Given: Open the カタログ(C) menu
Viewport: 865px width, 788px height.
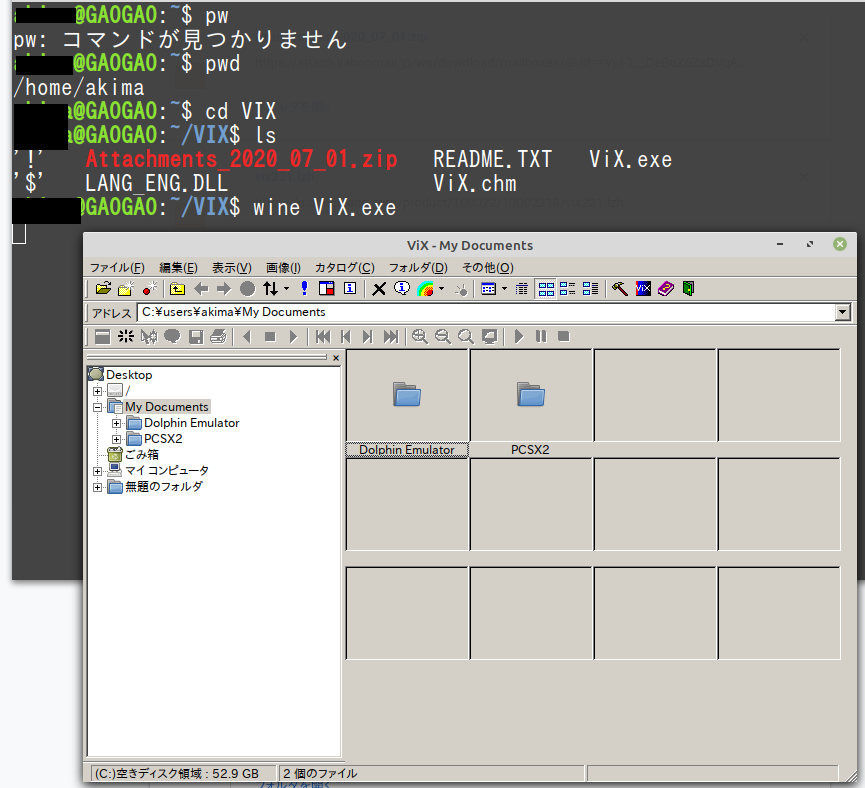Looking at the screenshot, I should [344, 268].
